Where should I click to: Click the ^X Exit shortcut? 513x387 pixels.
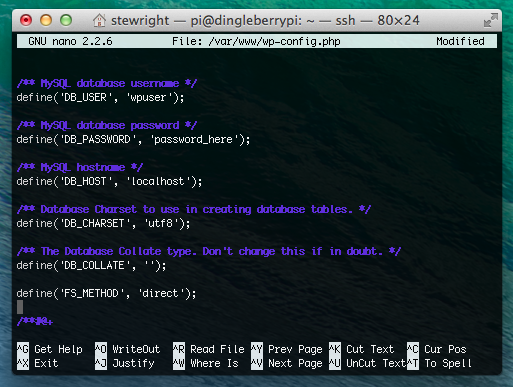tap(38, 363)
